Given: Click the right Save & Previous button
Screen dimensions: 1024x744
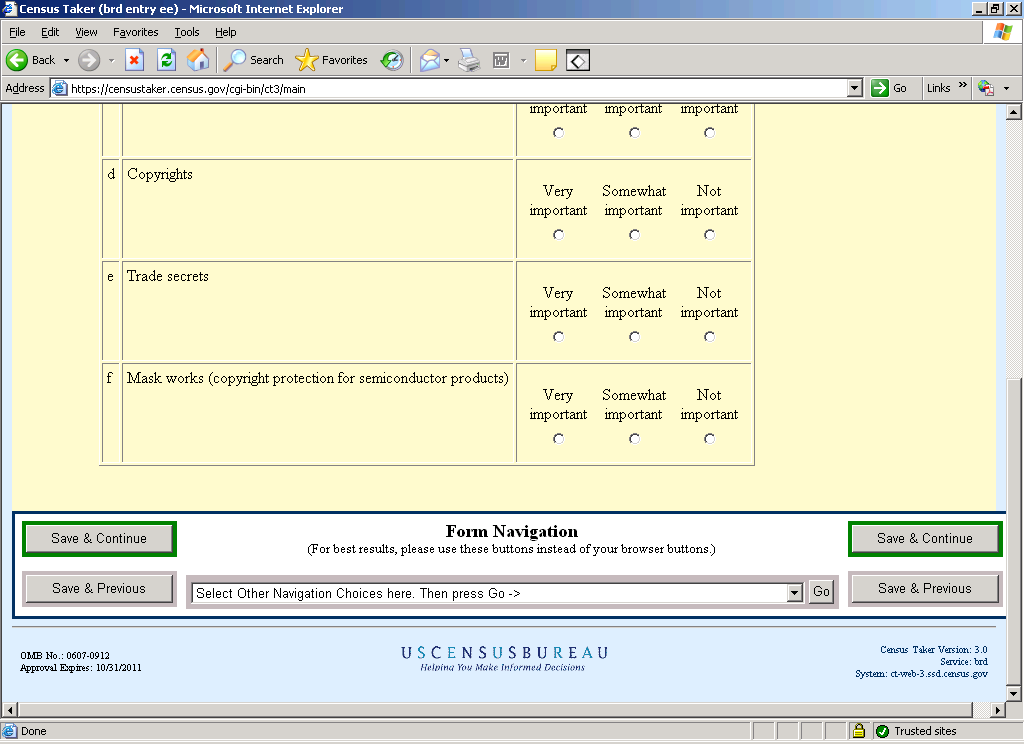Looking at the screenshot, I should pyautogui.click(x=924, y=589).
